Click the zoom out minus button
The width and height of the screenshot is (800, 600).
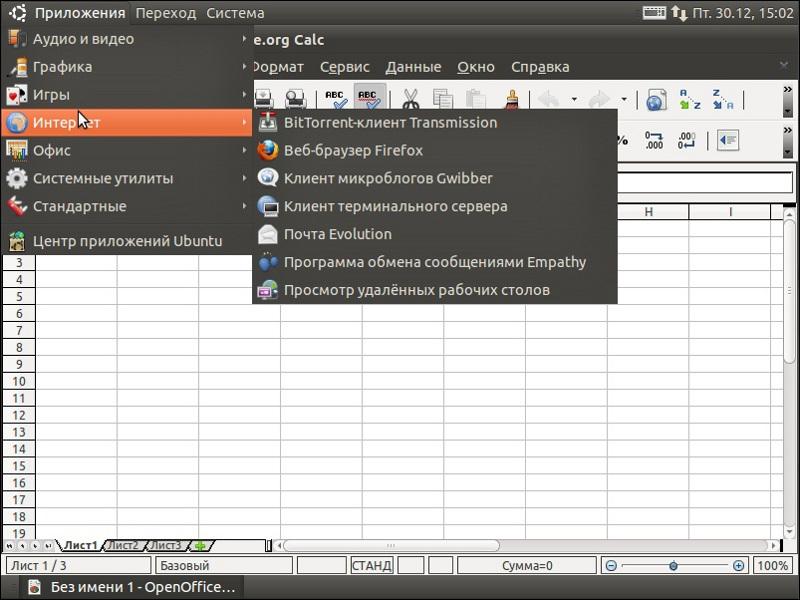(x=611, y=565)
